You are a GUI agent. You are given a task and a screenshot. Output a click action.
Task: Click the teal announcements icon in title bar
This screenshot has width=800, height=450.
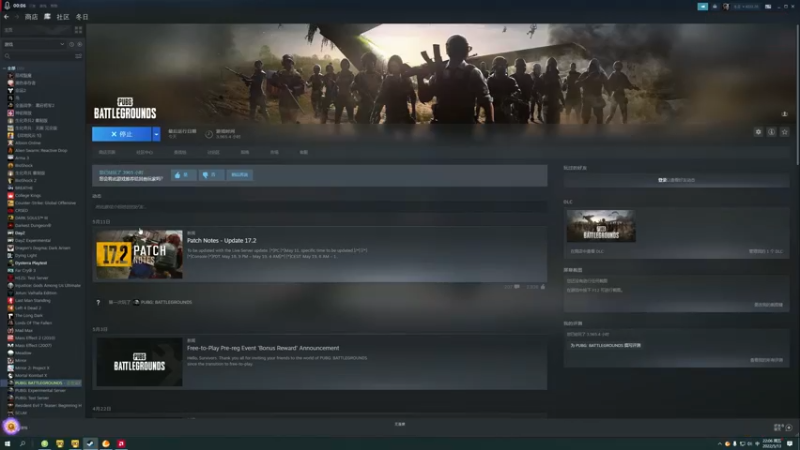[x=703, y=7]
